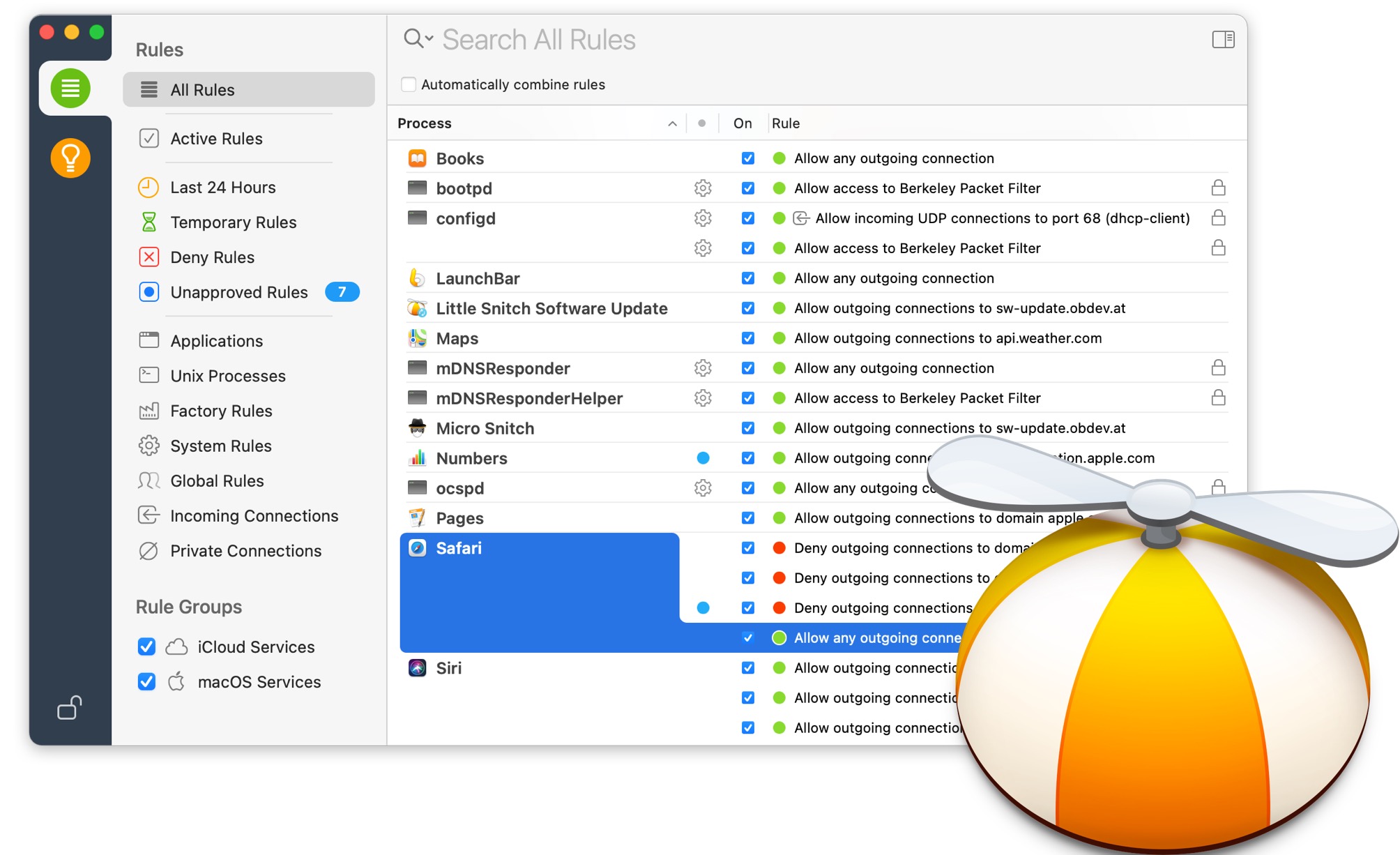Select Incoming Connections in sidebar
Screen dimensions: 1400x855
(x=254, y=516)
